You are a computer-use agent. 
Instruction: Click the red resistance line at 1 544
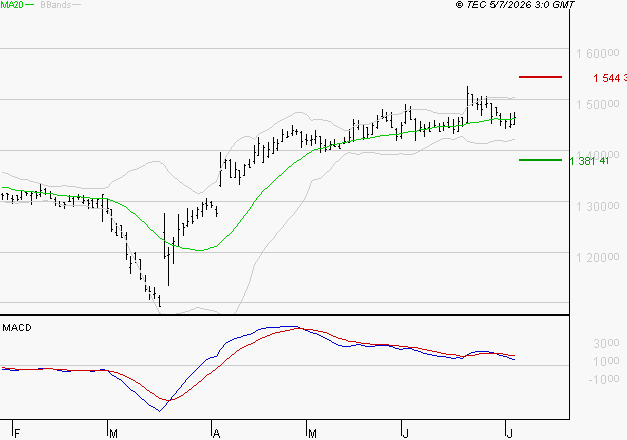pyautogui.click(x=540, y=77)
